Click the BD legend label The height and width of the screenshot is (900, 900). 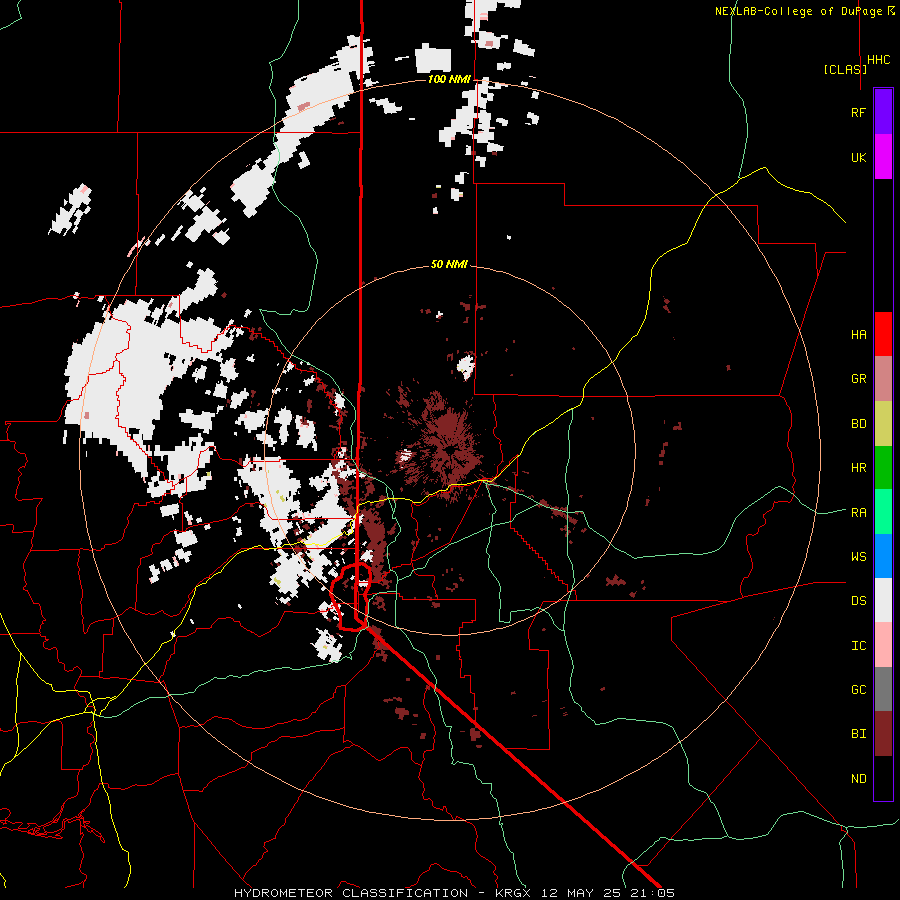coord(858,424)
